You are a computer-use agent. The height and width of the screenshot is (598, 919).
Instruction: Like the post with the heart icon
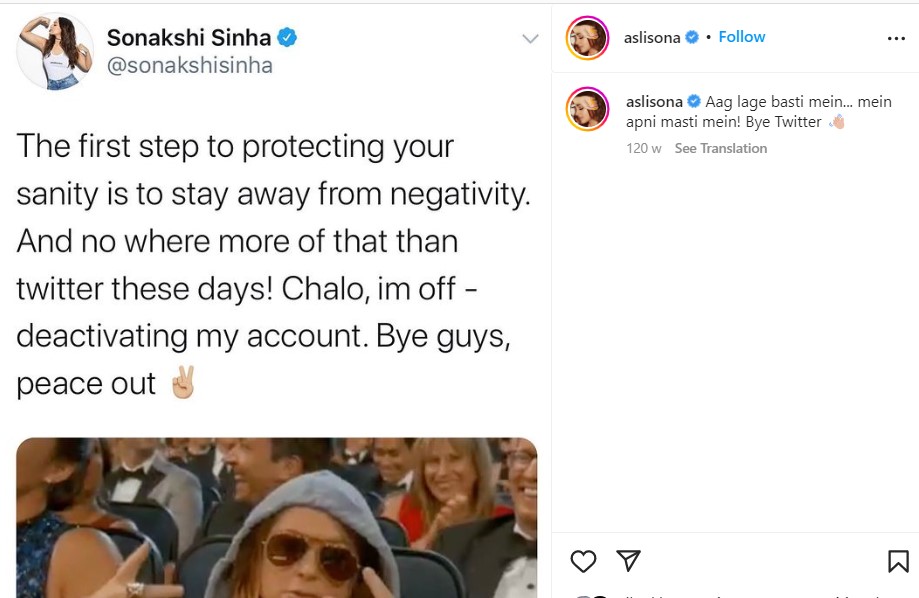click(x=583, y=561)
